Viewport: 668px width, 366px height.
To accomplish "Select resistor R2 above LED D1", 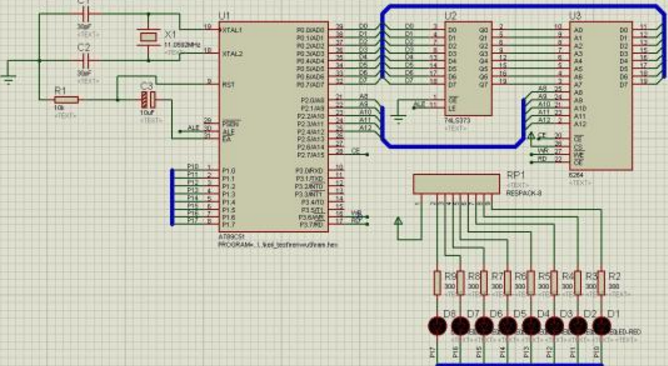I will coord(601,282).
